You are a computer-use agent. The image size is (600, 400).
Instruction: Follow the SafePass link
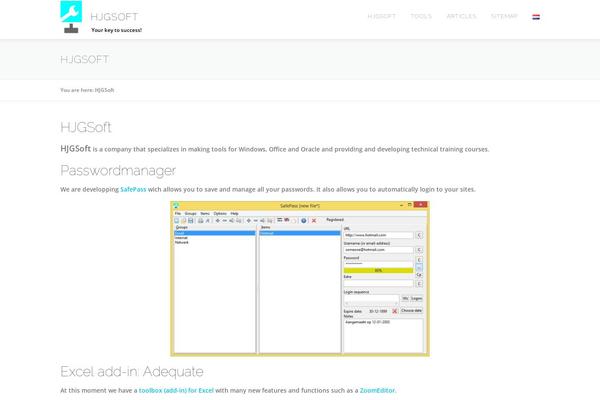point(133,189)
